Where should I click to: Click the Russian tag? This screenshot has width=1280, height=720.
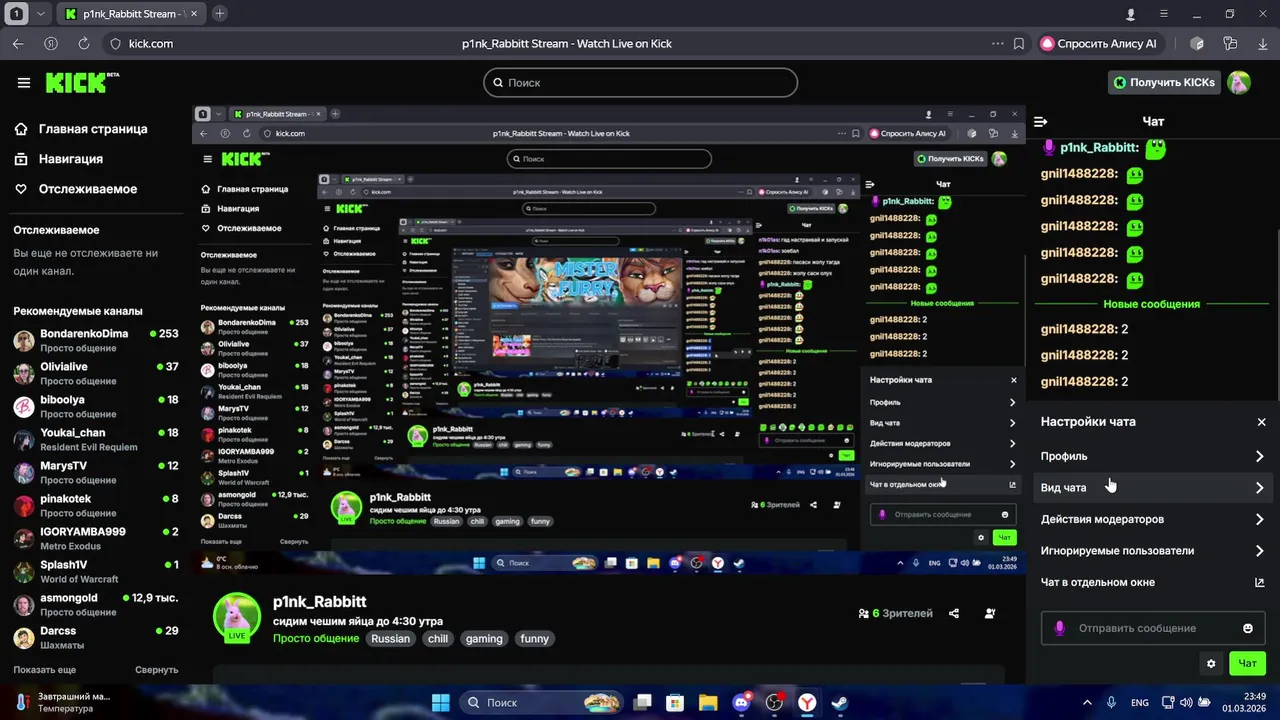point(390,639)
